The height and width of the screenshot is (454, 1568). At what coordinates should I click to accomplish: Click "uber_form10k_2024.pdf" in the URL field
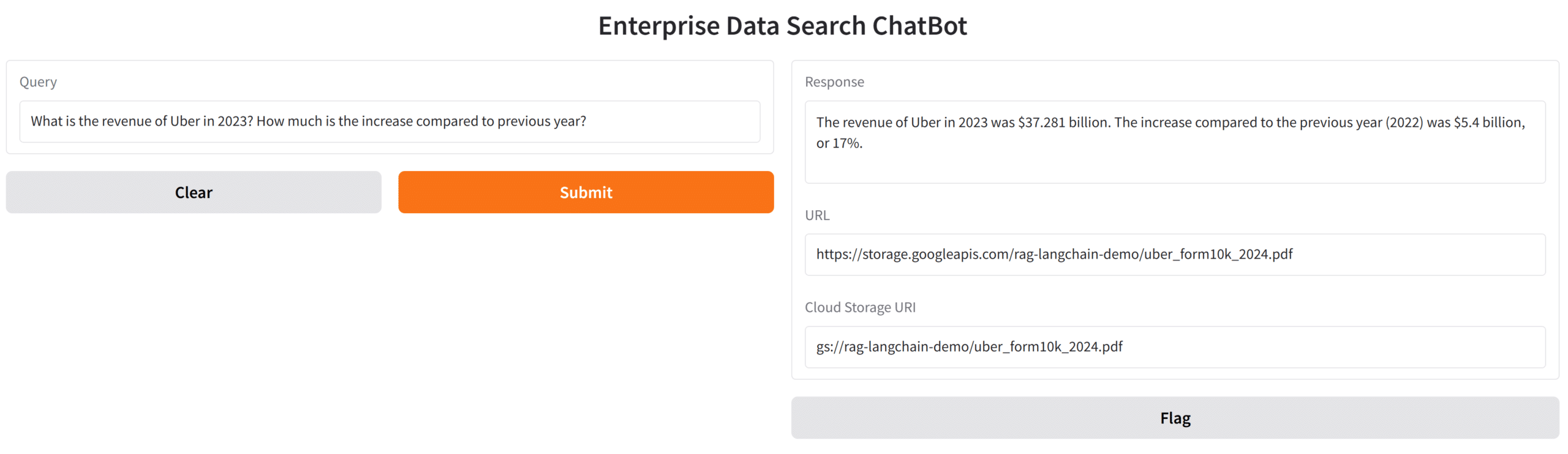[1218, 254]
